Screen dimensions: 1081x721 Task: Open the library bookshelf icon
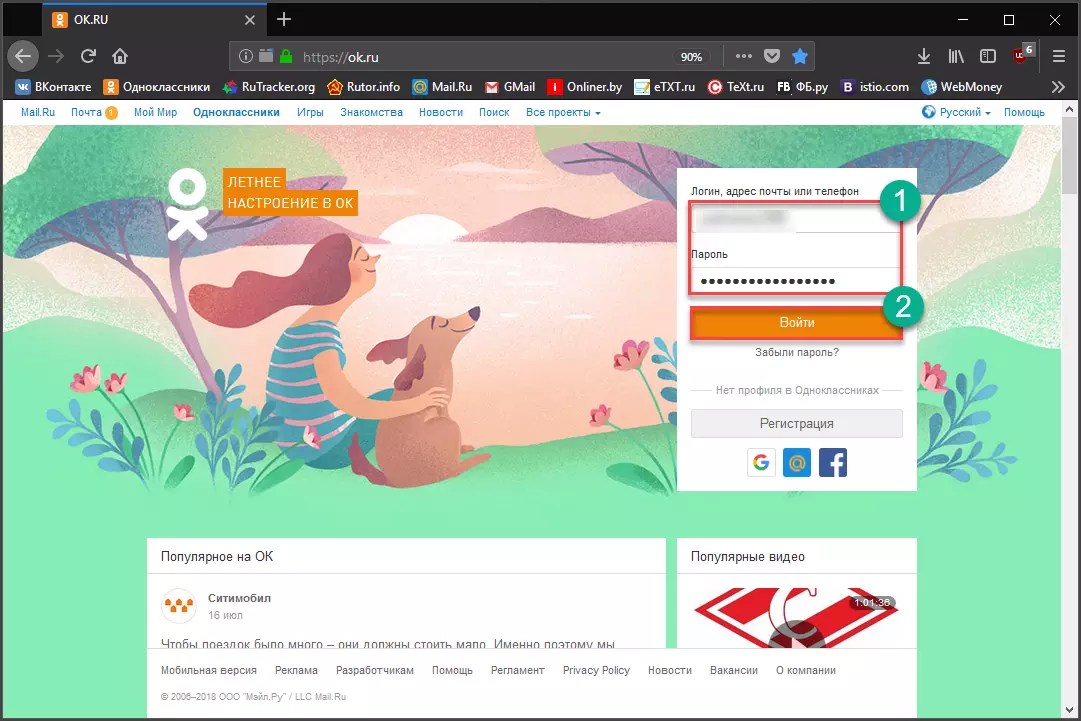coord(956,57)
